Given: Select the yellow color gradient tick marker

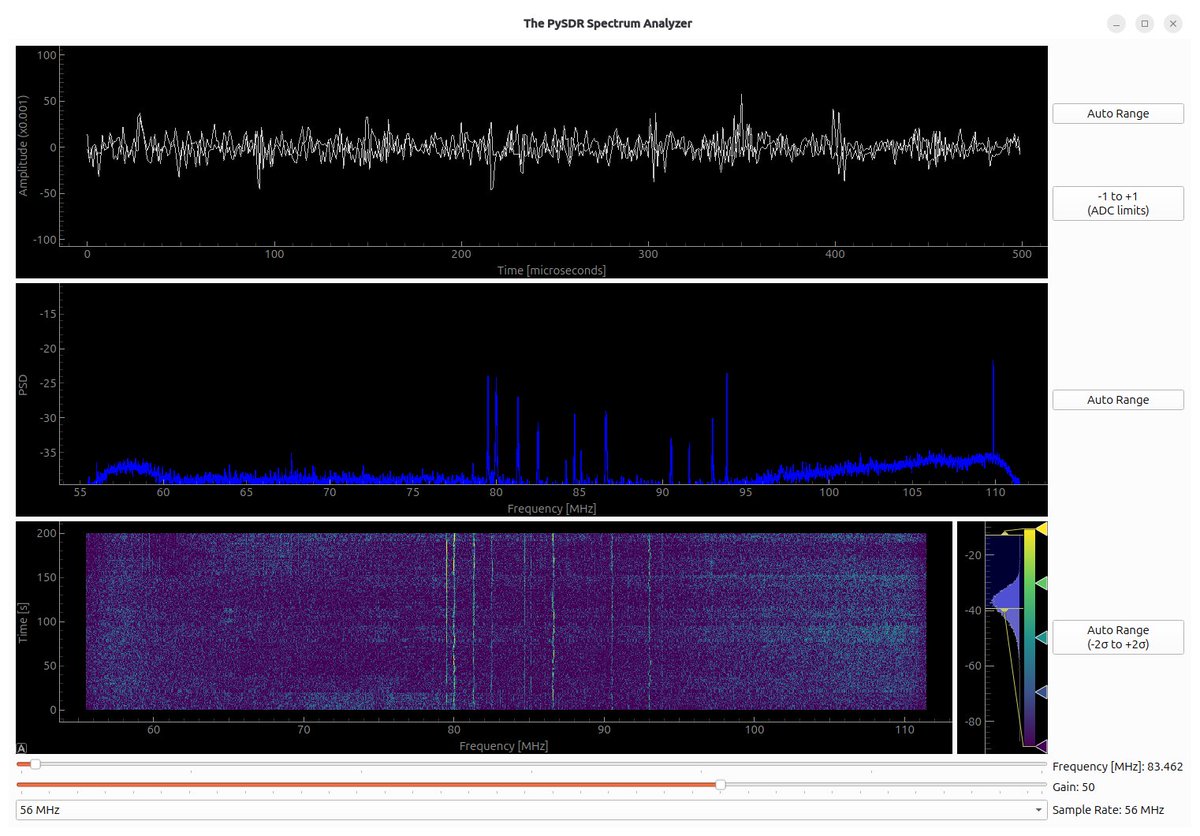Looking at the screenshot, I should 1041,527.
